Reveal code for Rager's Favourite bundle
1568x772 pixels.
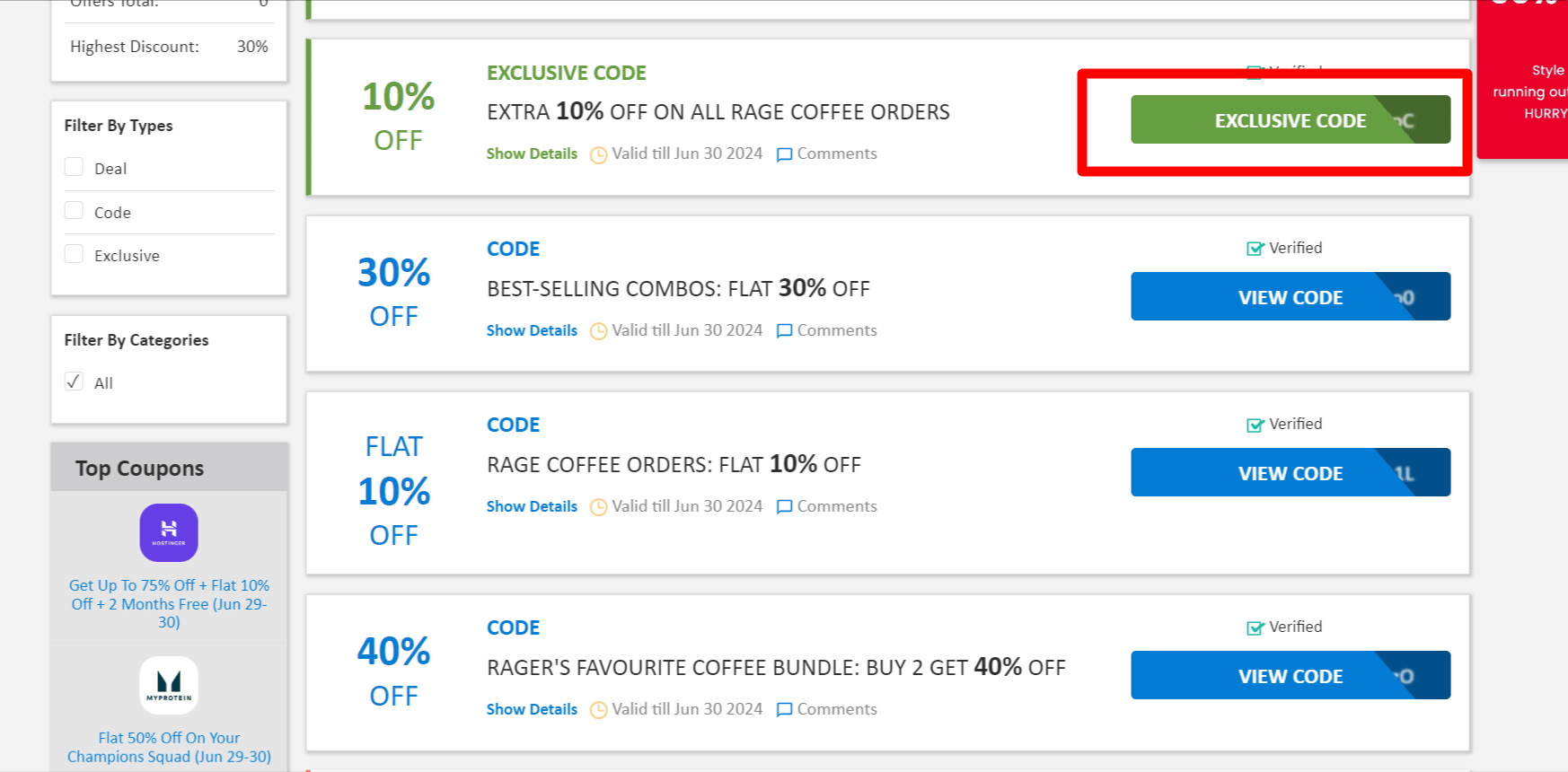click(x=1290, y=676)
